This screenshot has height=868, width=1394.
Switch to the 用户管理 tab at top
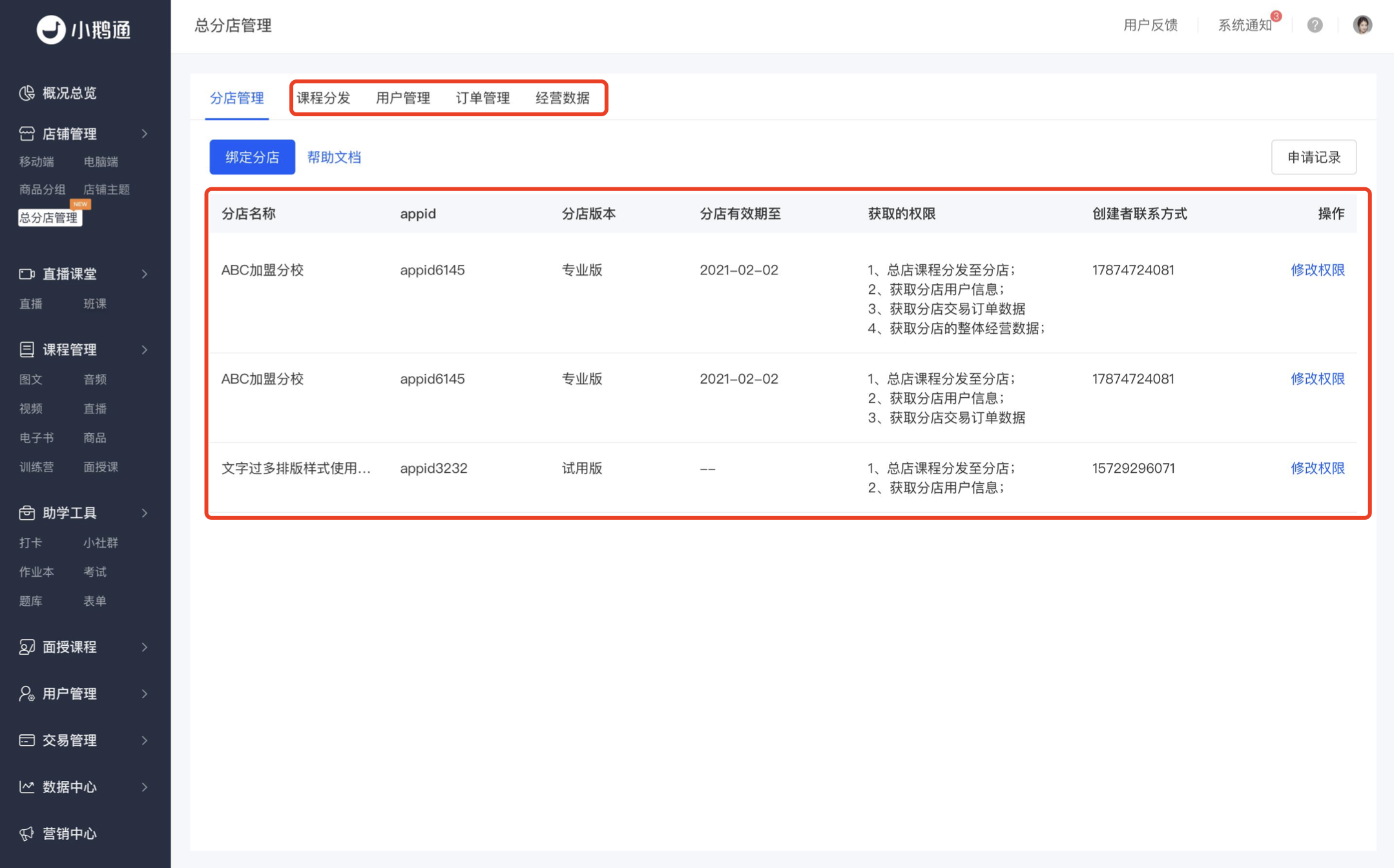pyautogui.click(x=403, y=98)
